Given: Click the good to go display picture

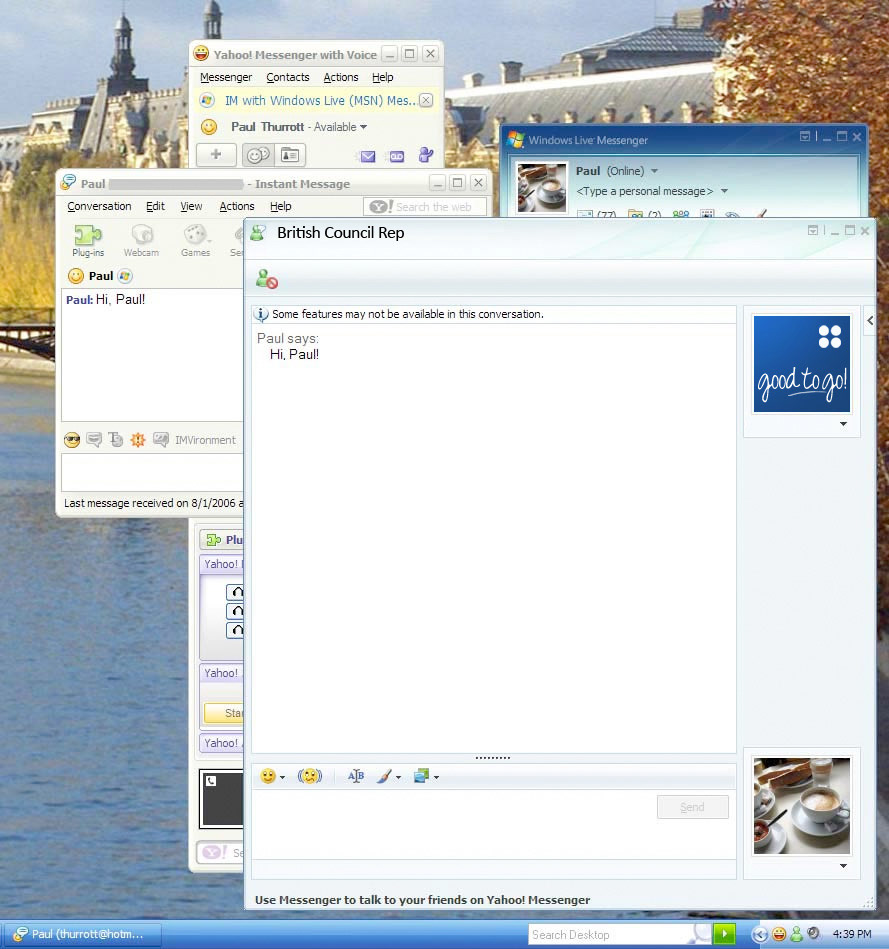Looking at the screenshot, I should pos(801,364).
